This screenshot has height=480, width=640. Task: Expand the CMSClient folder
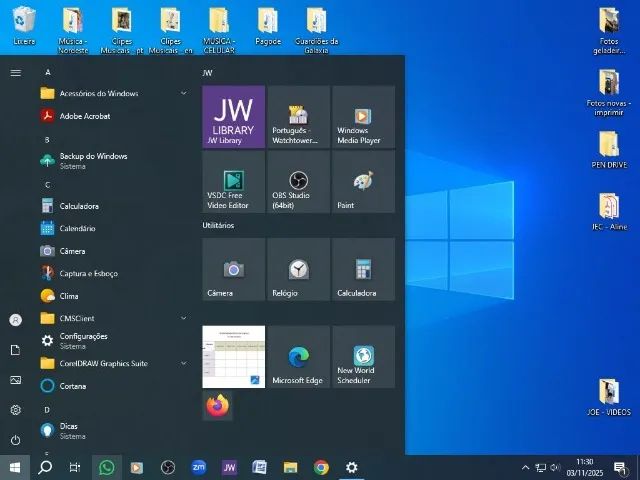tap(114, 318)
